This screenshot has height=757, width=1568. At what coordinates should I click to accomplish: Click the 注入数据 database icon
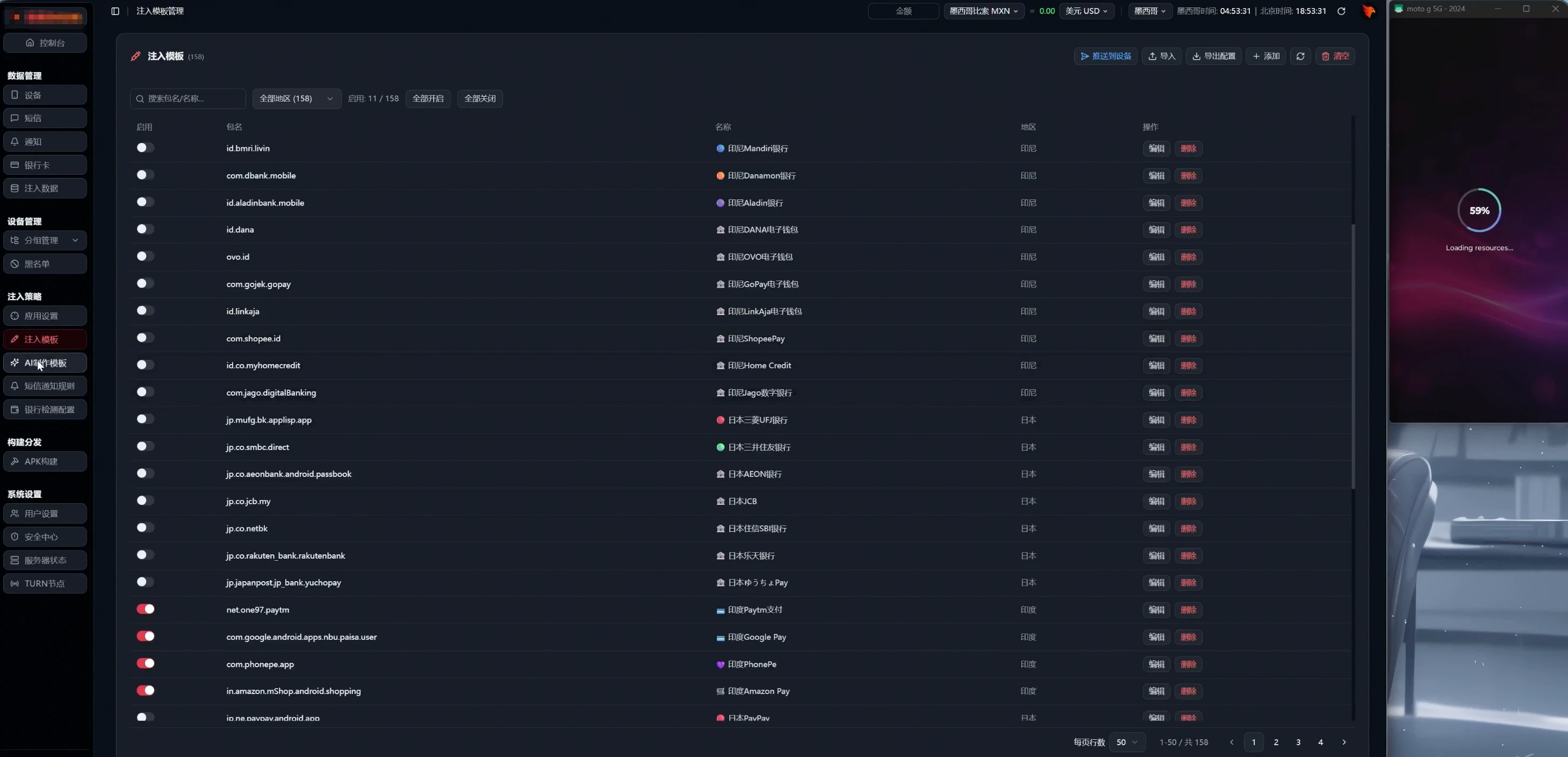click(x=15, y=188)
